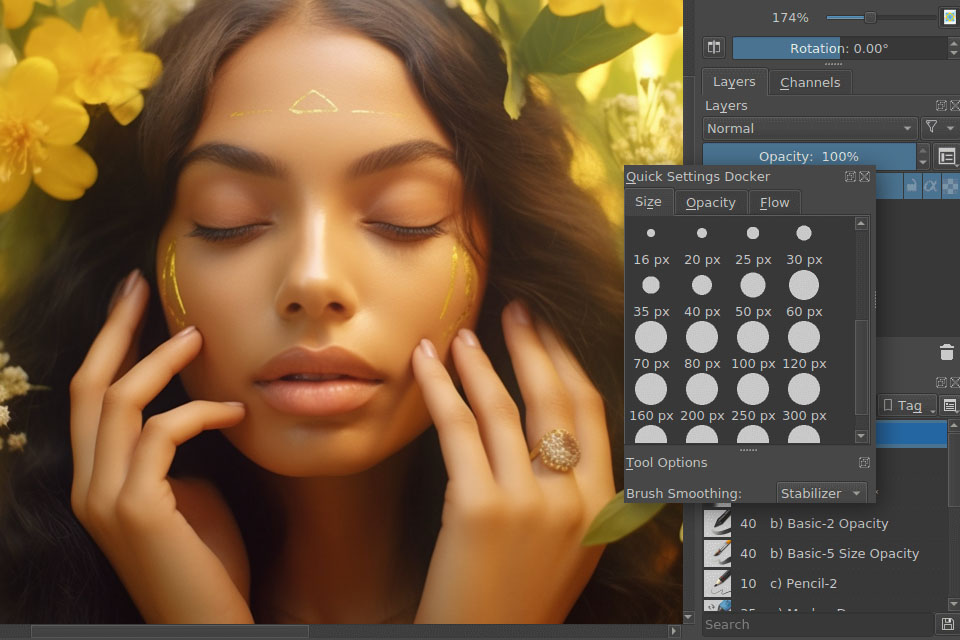Click the size list scroll-up arrow
Image resolution: width=960 pixels, height=640 pixels.
pyautogui.click(x=861, y=224)
